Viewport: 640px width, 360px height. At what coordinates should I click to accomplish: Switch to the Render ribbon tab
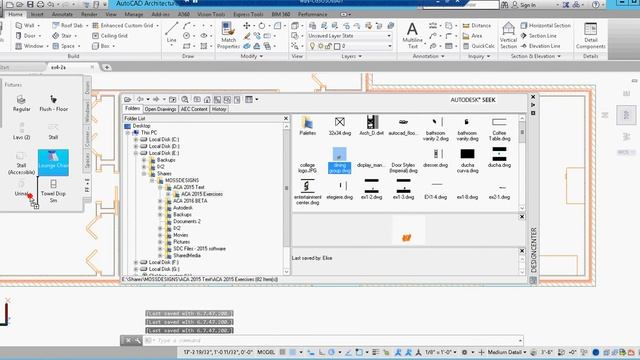[x=89, y=14]
